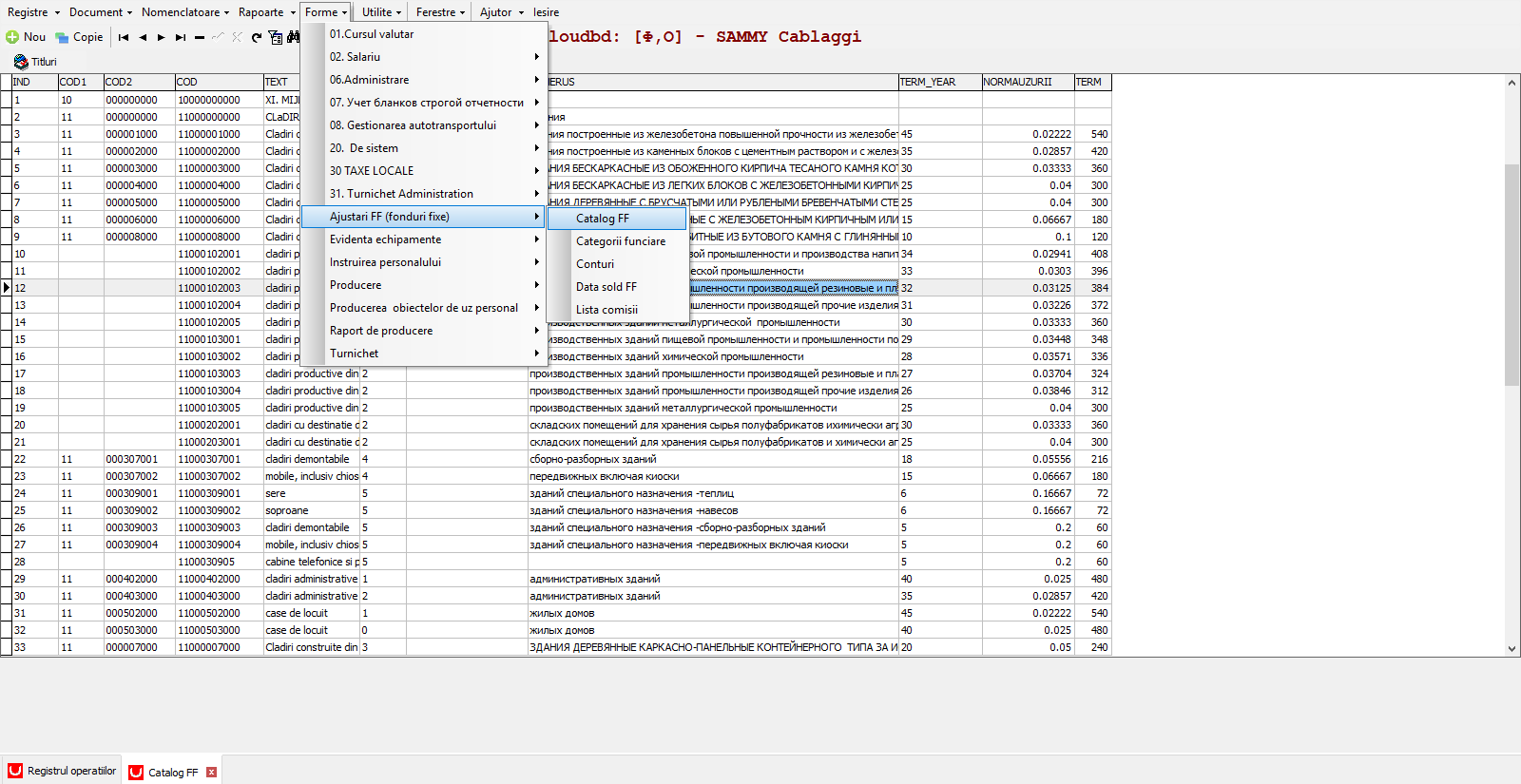
Task: Open Instruirea personalului submenu
Action: click(x=423, y=262)
